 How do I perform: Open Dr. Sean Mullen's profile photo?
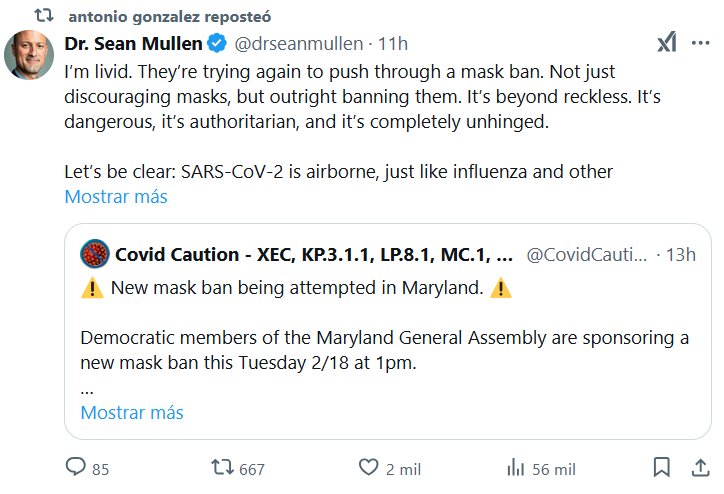pyautogui.click(x=29, y=54)
